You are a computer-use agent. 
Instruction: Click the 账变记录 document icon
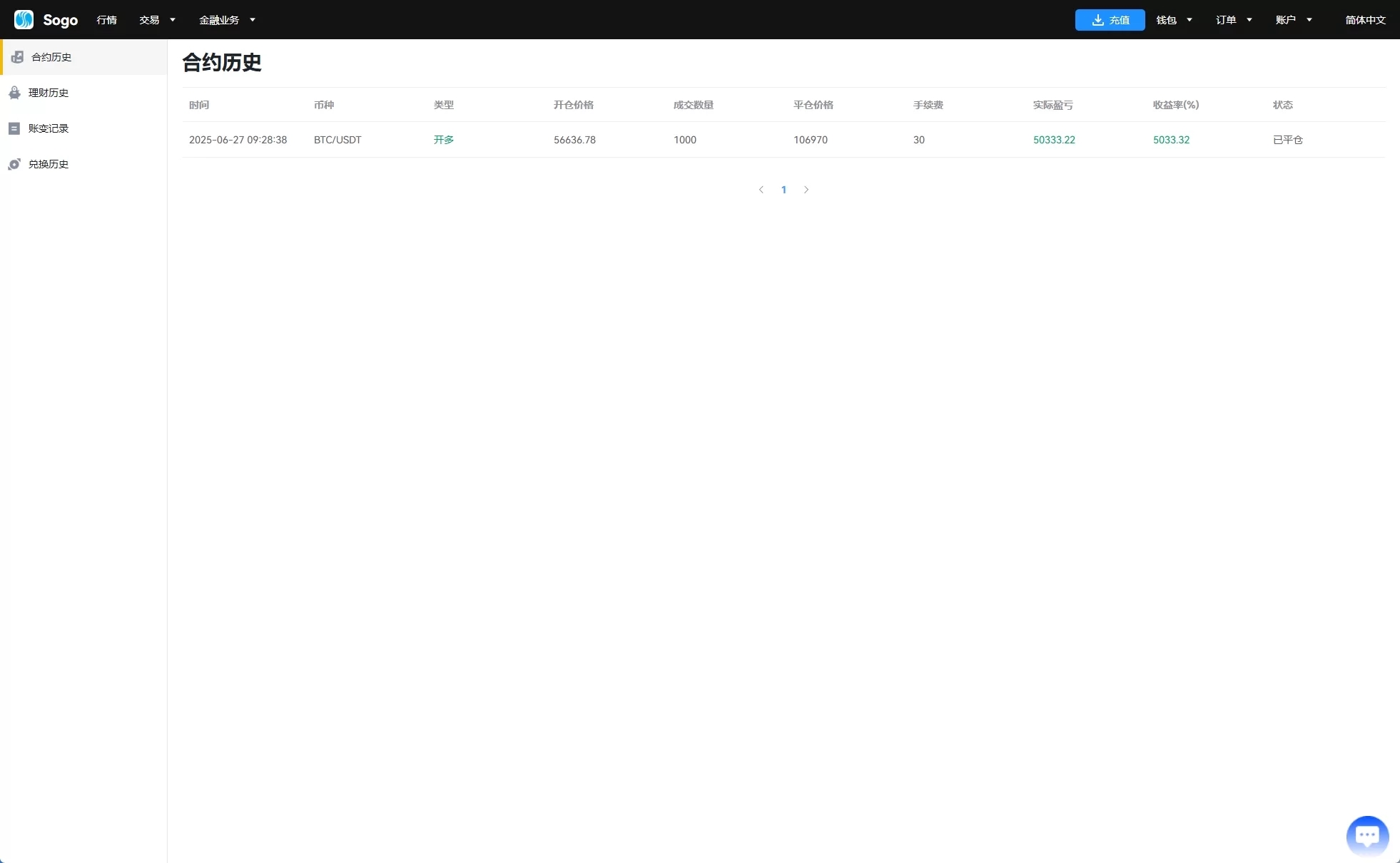(14, 128)
